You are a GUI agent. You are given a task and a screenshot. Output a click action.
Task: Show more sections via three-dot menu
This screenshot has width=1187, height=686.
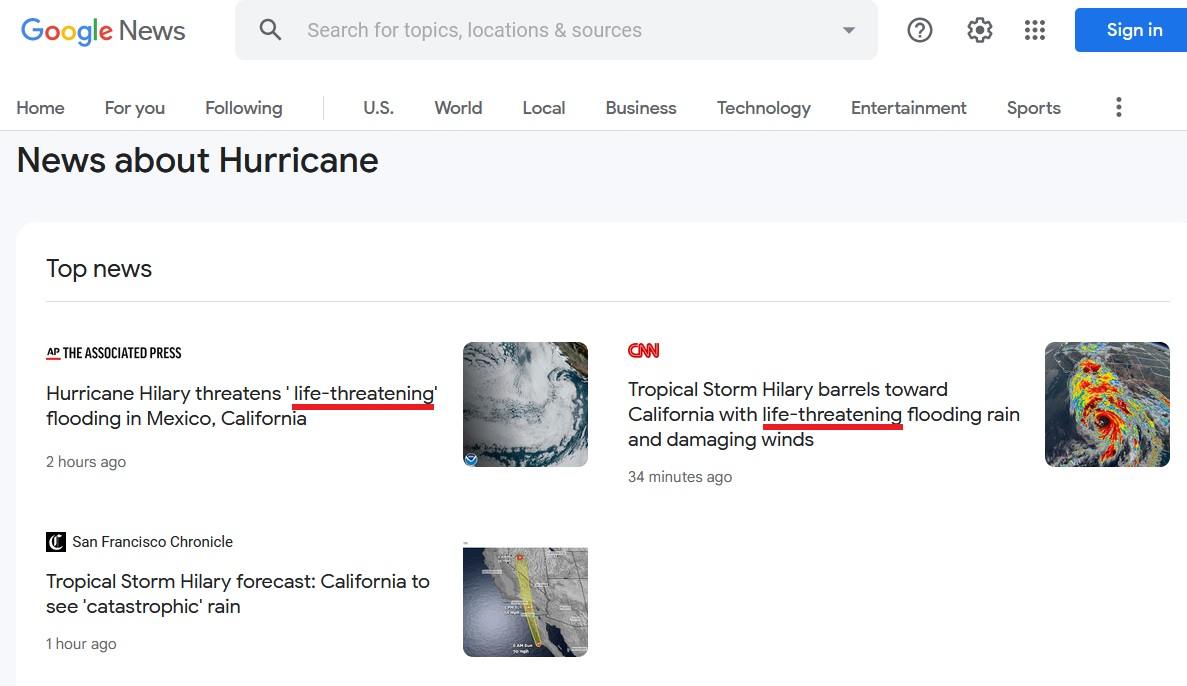(x=1118, y=107)
